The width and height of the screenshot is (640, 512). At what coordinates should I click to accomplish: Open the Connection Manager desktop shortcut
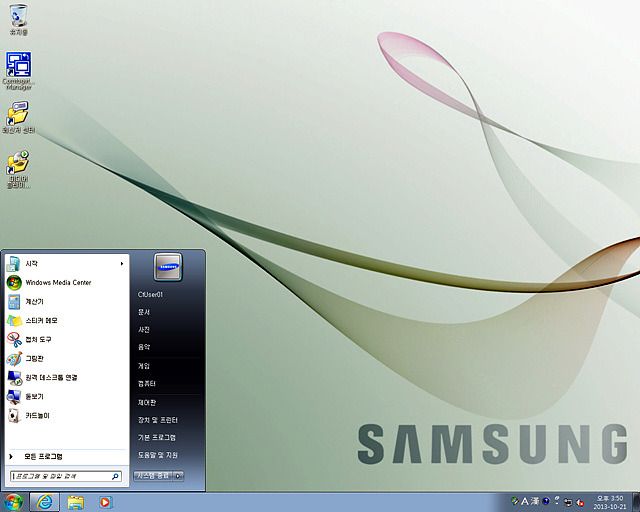[x=18, y=70]
